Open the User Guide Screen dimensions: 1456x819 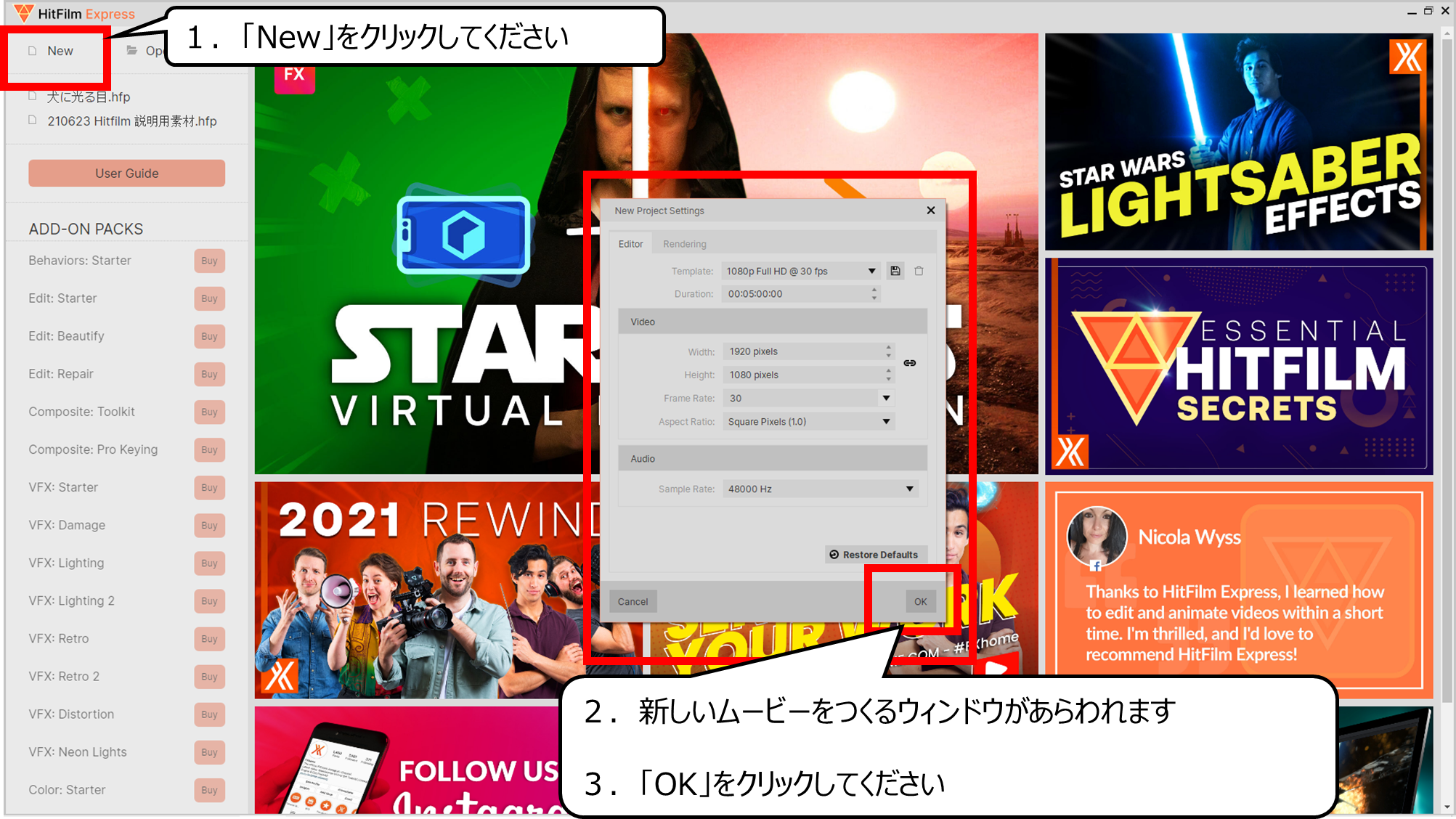coord(127,174)
